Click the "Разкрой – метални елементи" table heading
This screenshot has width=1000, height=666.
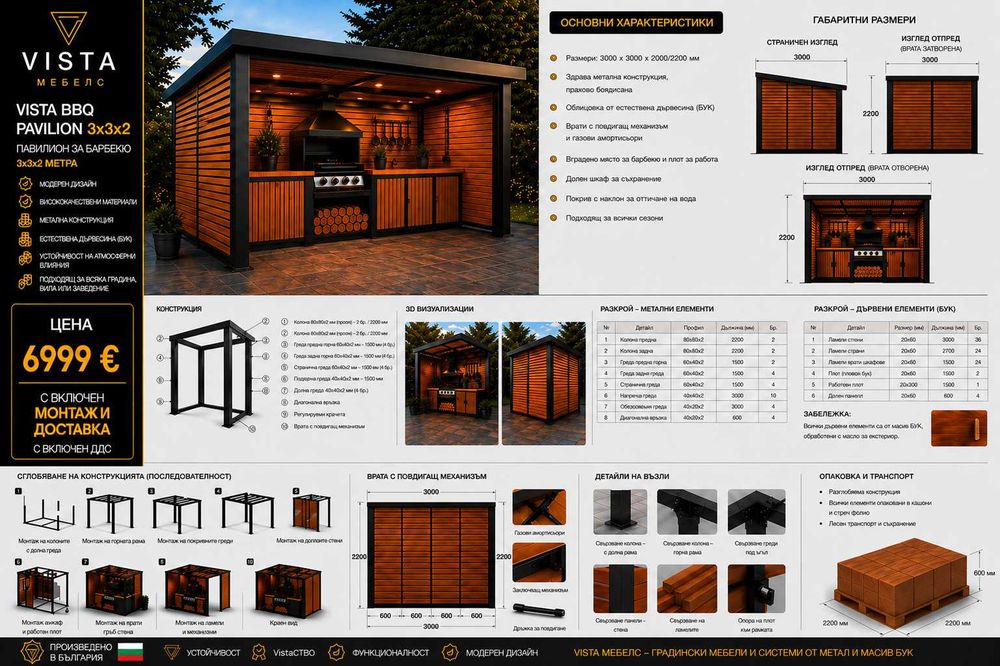tap(657, 309)
